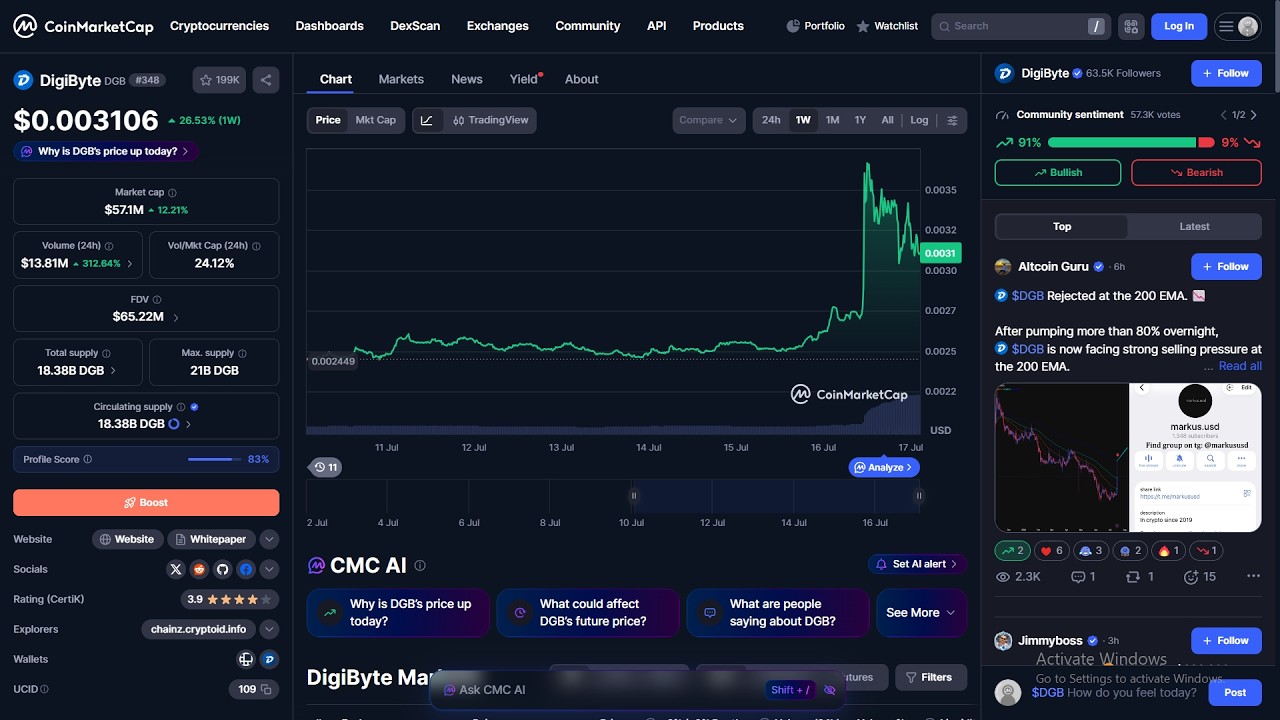Open the history icon labeled 11
This screenshot has height=720, width=1280.
pyautogui.click(x=325, y=467)
